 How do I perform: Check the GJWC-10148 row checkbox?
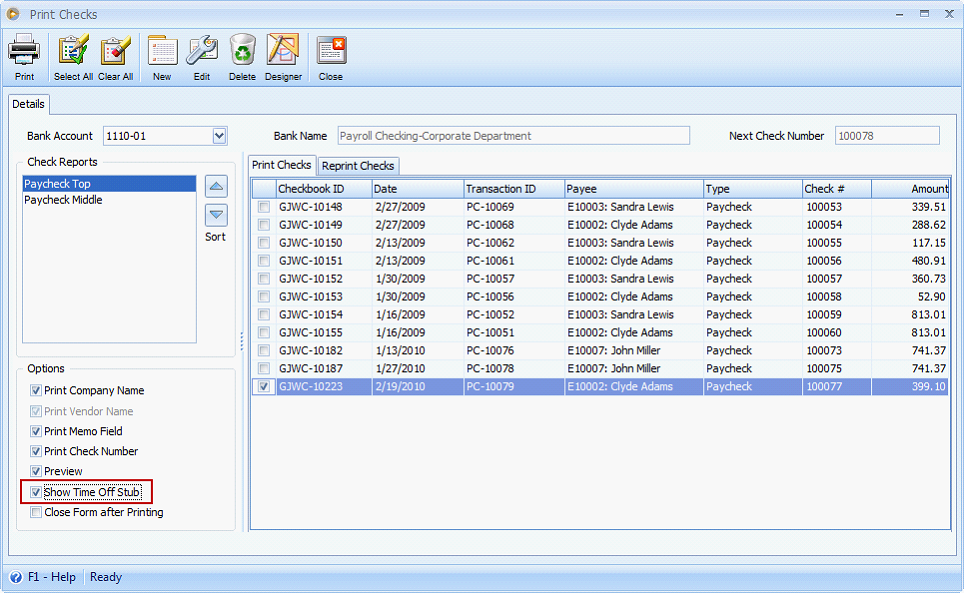(264, 207)
